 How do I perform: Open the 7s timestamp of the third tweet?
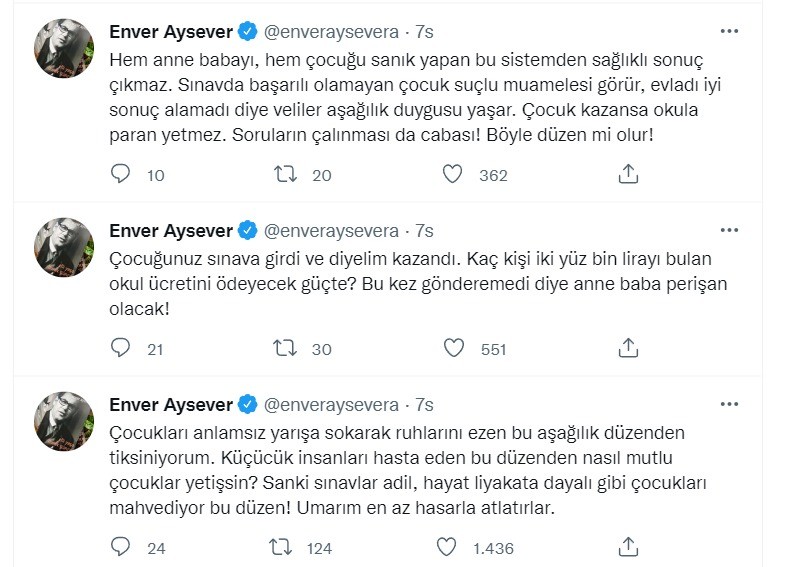pyautogui.click(x=424, y=404)
